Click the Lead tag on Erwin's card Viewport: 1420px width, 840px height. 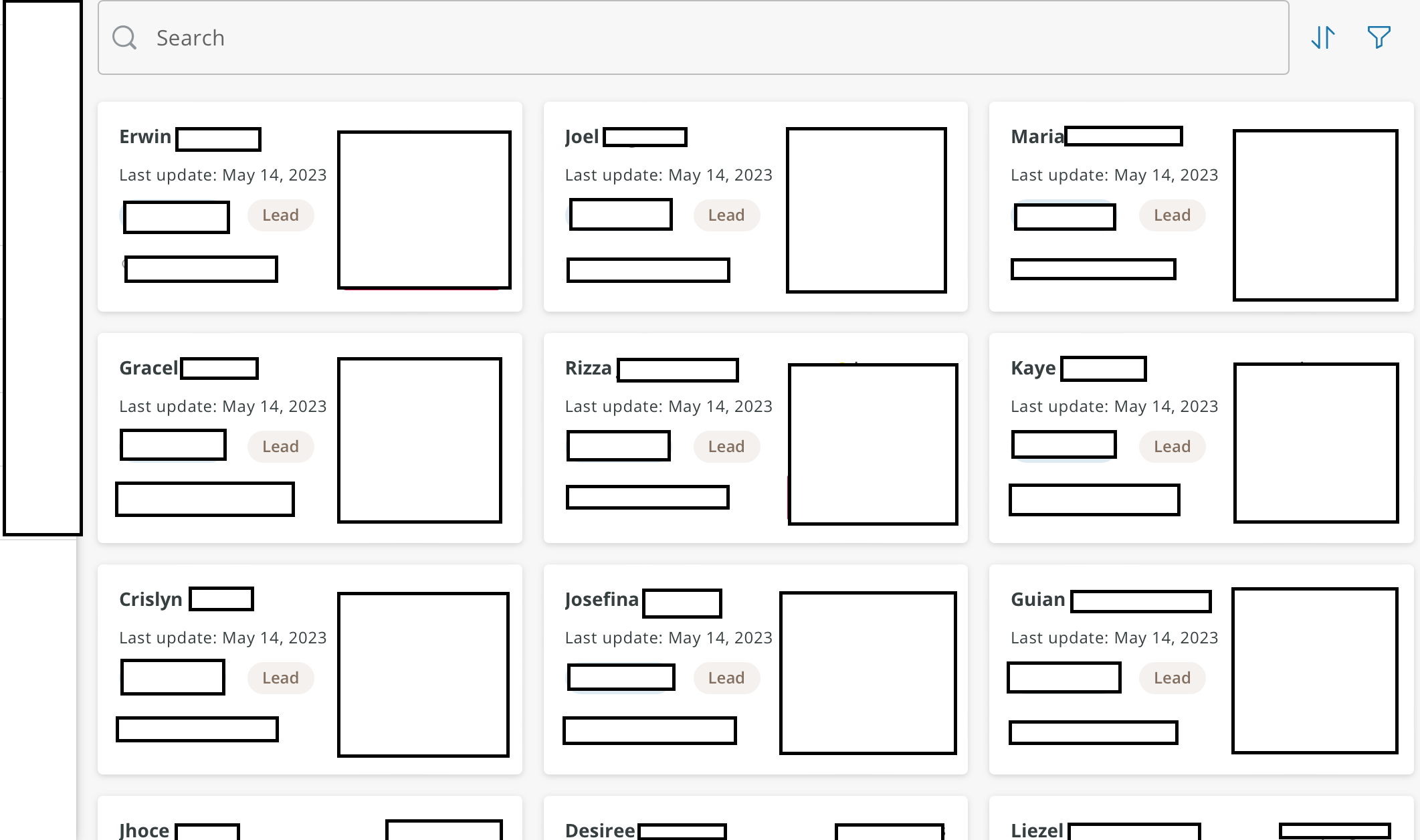click(280, 215)
